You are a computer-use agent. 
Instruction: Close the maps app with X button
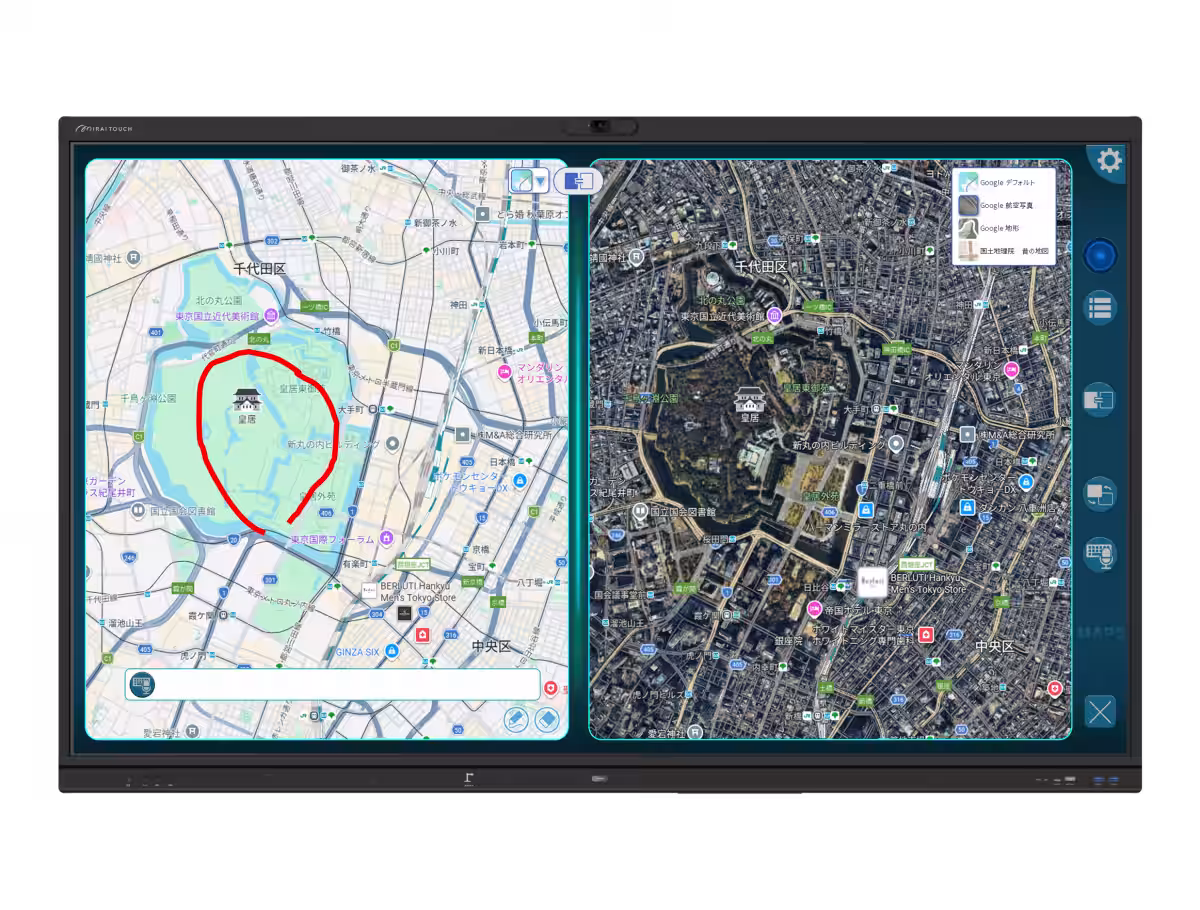coord(1100,712)
